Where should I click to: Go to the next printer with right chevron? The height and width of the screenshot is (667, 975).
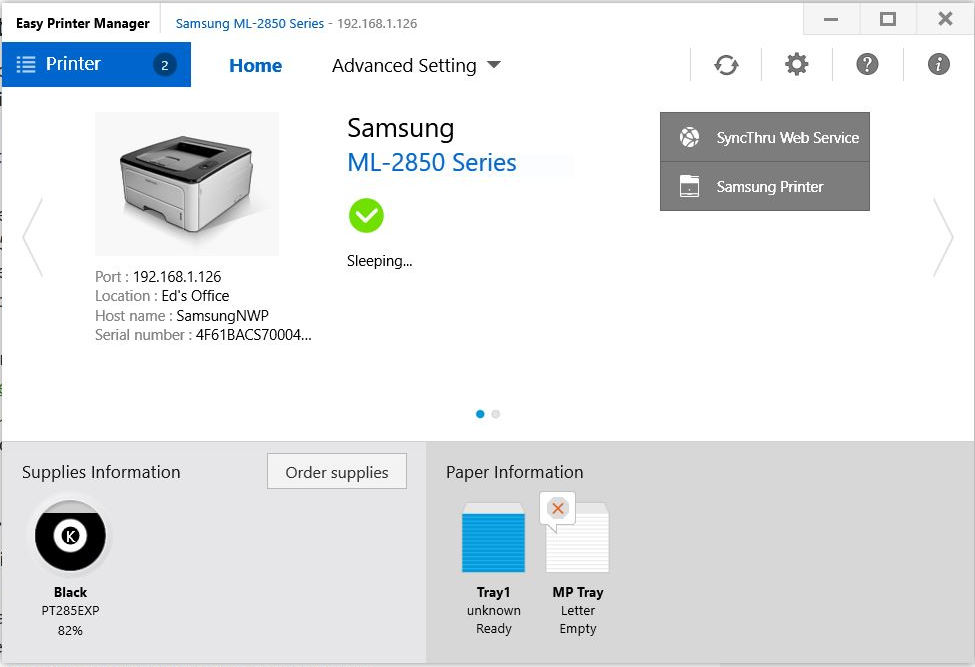pyautogui.click(x=943, y=237)
